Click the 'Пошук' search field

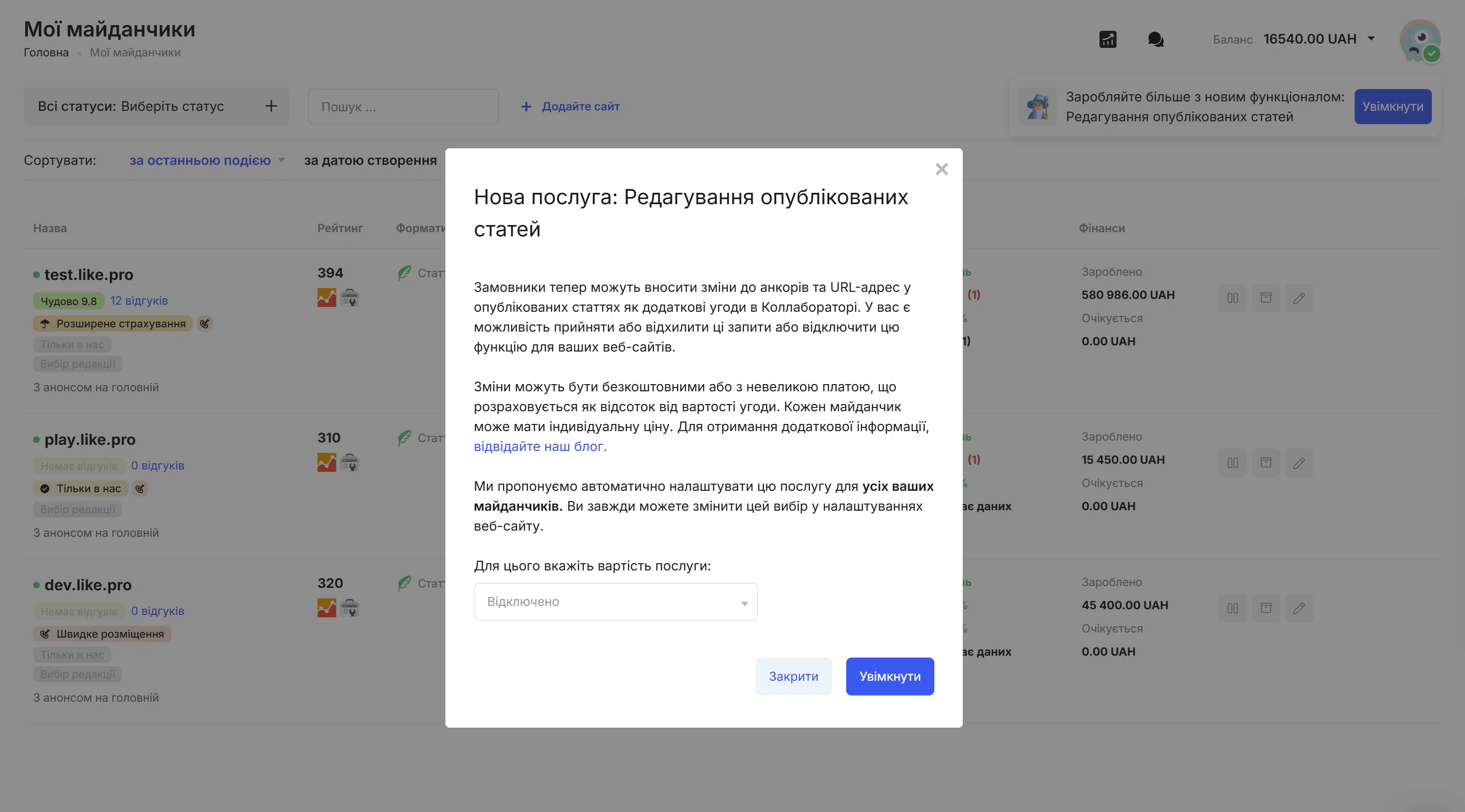click(x=403, y=106)
